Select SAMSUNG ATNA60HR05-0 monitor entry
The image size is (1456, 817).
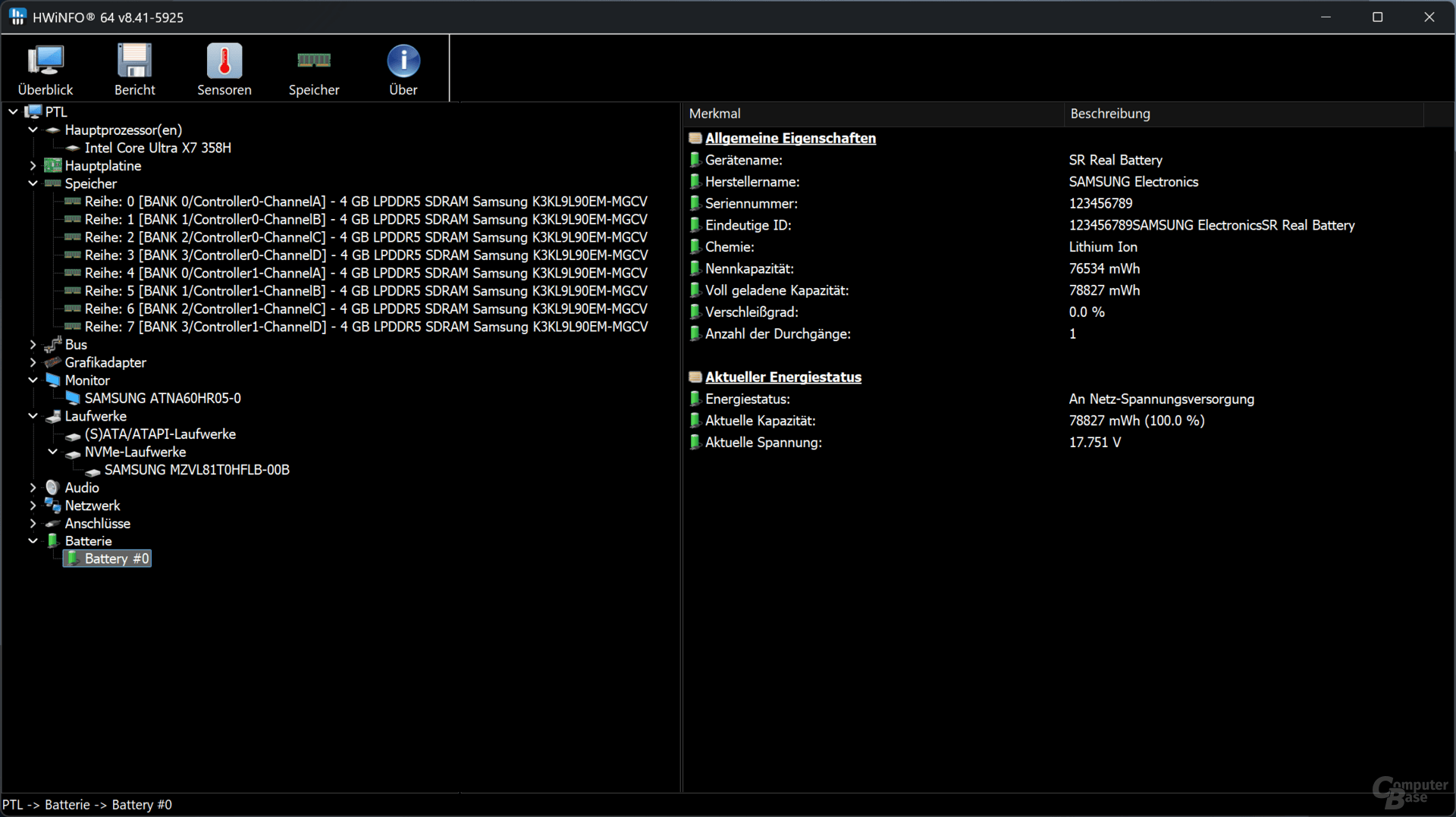pos(162,398)
